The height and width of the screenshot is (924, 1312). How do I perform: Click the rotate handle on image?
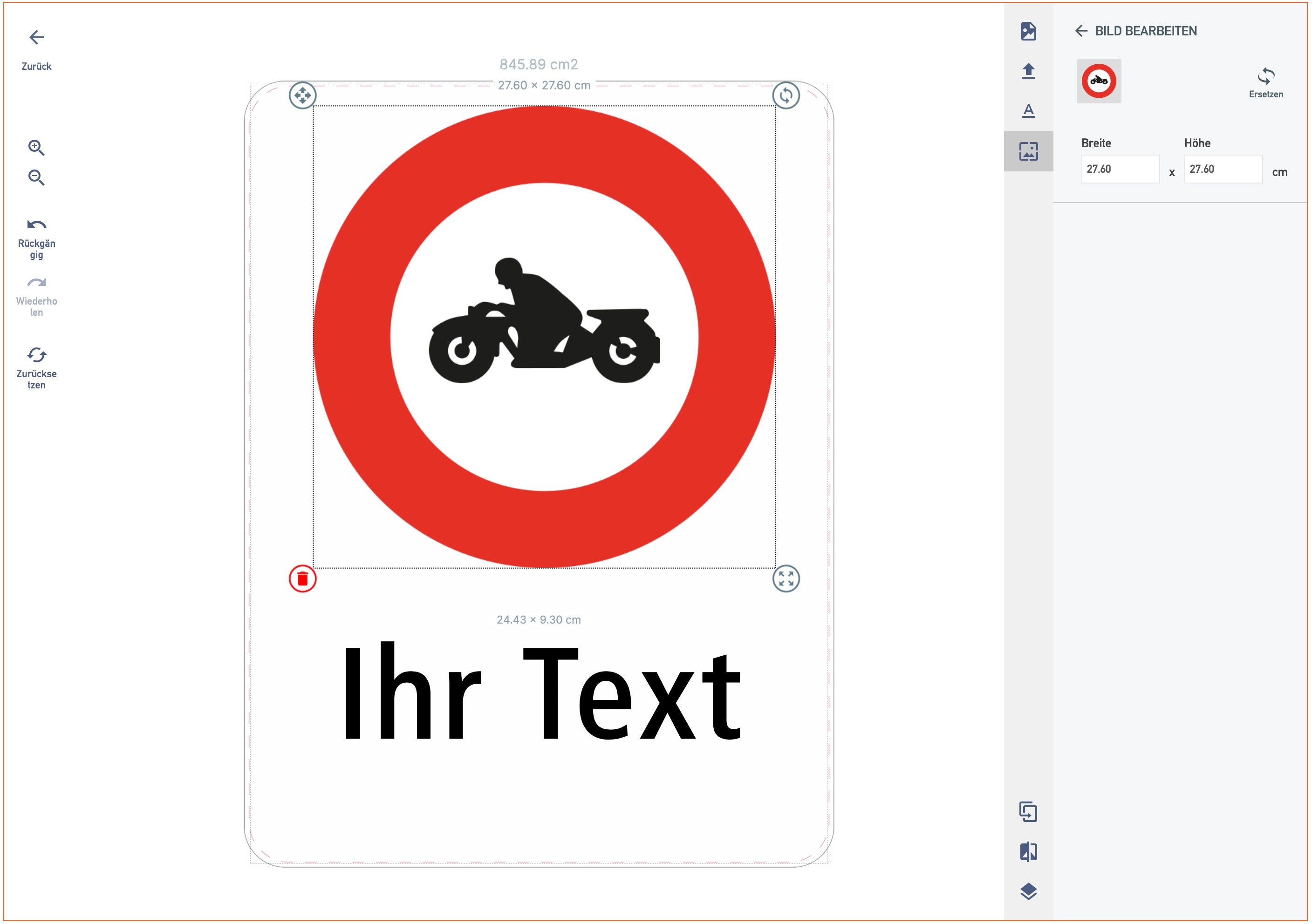tap(786, 95)
